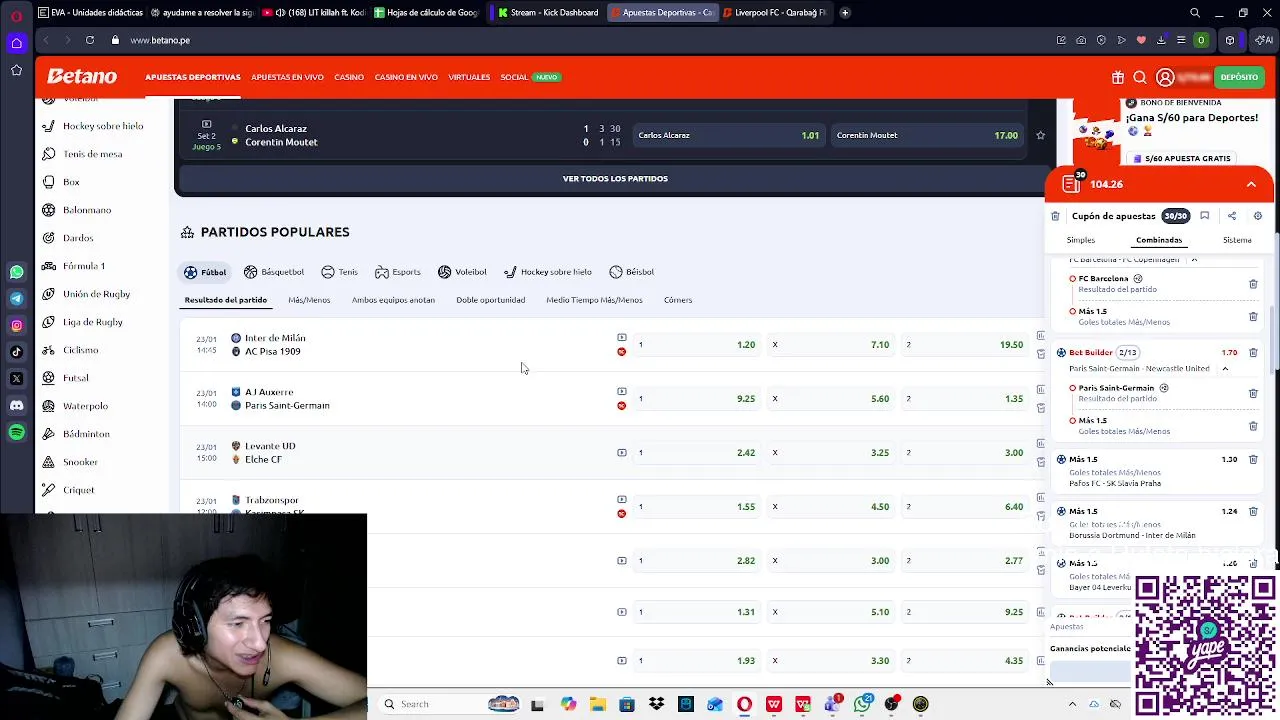Screen dimensions: 1280x720
Task: Open Spotify in Opera sidebar
Action: [x=17, y=432]
